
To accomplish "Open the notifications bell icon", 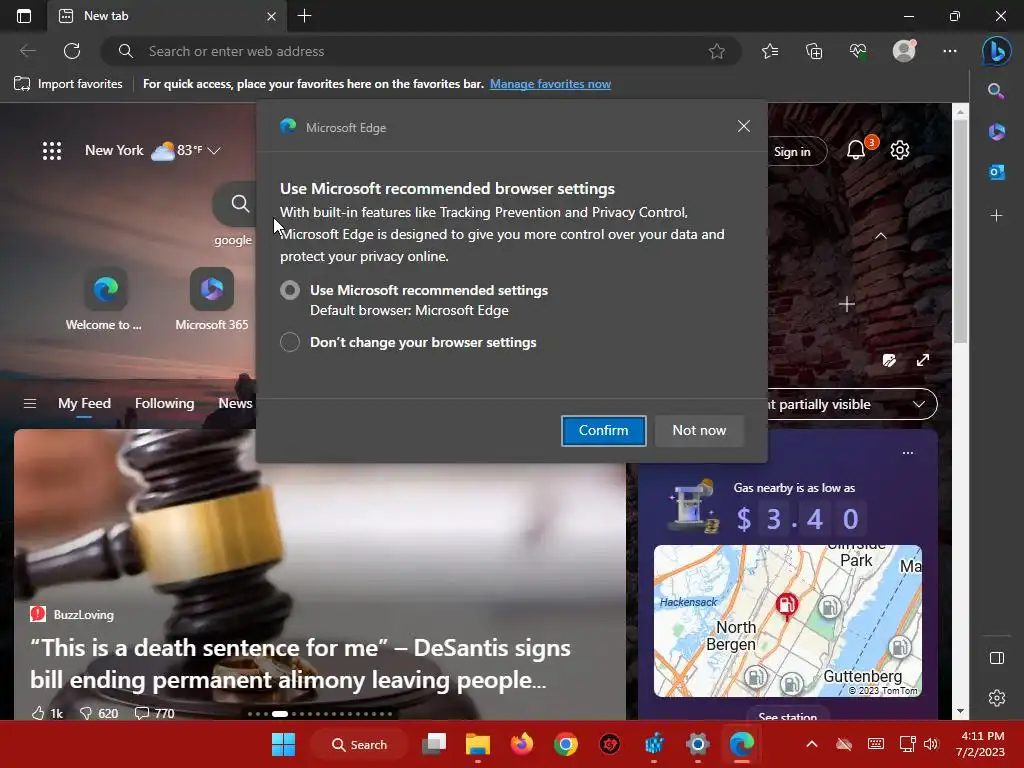I will [x=856, y=151].
